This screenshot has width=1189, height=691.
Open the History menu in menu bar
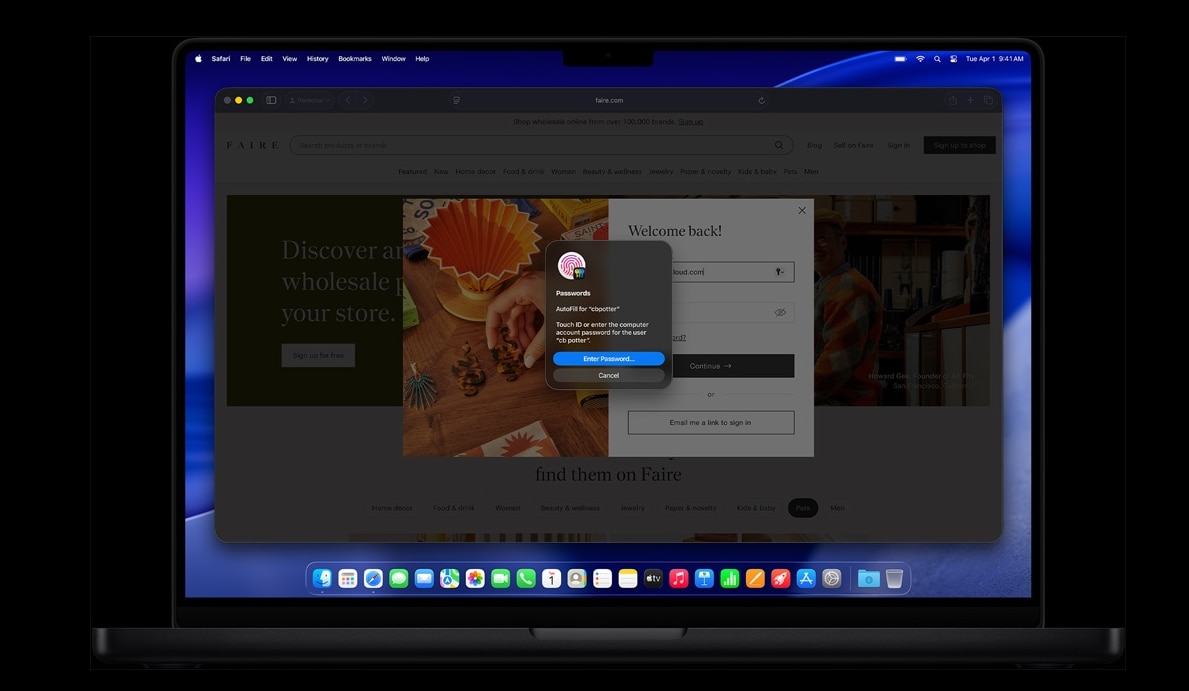[x=317, y=59]
